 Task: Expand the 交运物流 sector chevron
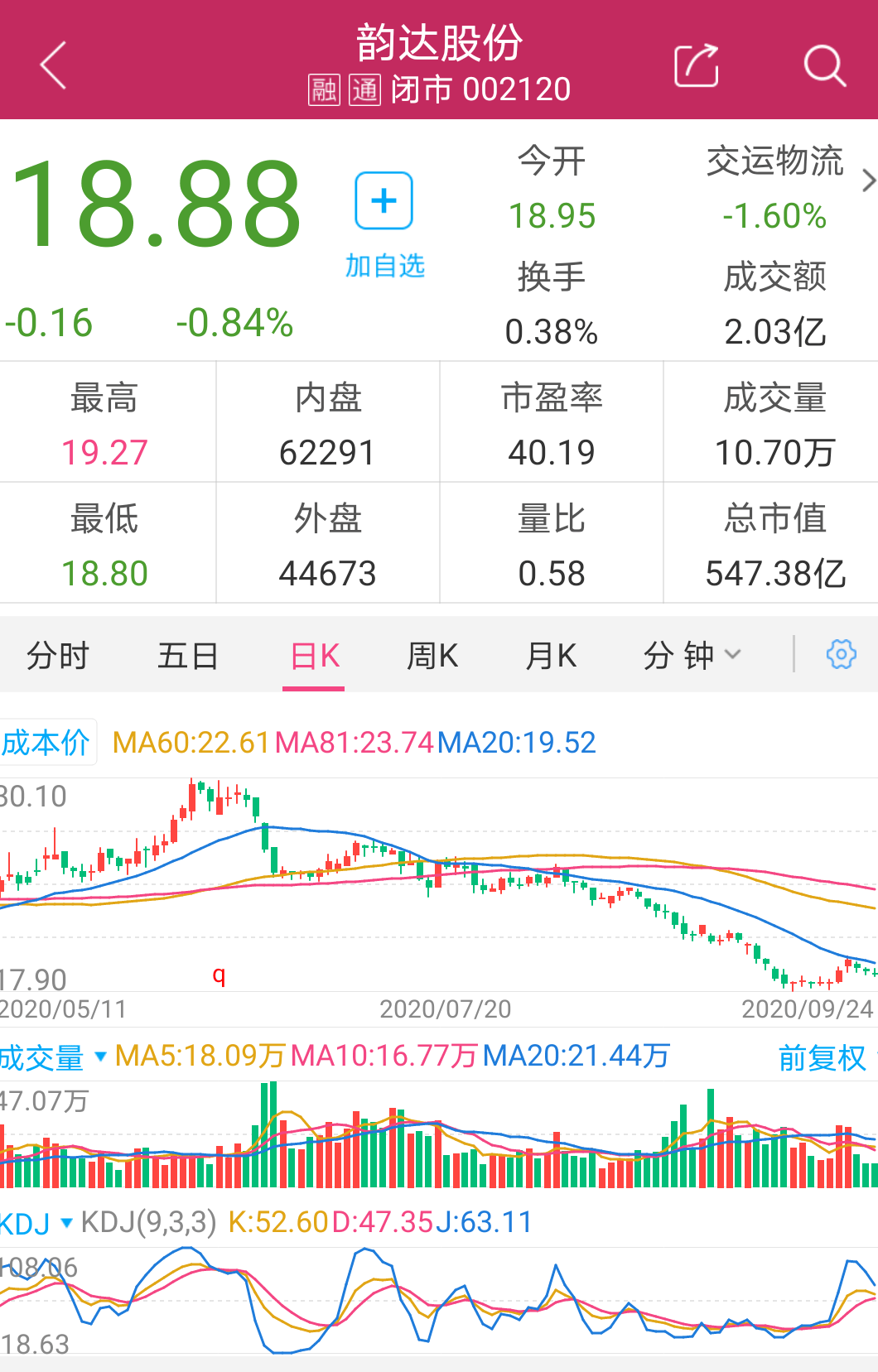[x=868, y=181]
